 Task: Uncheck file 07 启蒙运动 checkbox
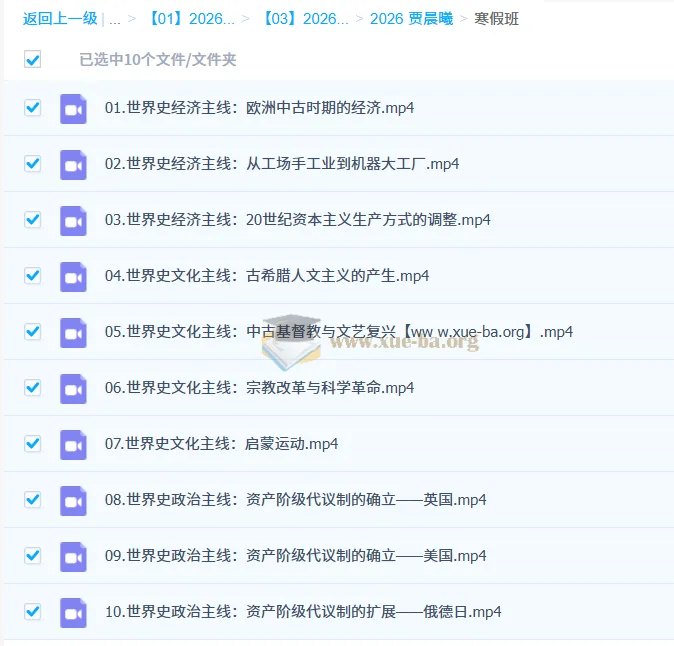33,444
